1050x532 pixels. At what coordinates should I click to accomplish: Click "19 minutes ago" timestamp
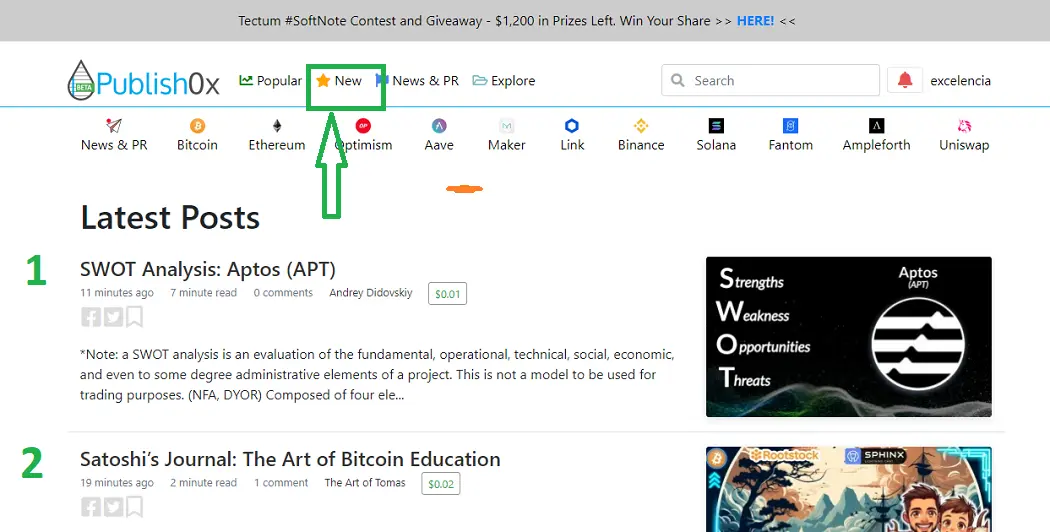(x=117, y=482)
